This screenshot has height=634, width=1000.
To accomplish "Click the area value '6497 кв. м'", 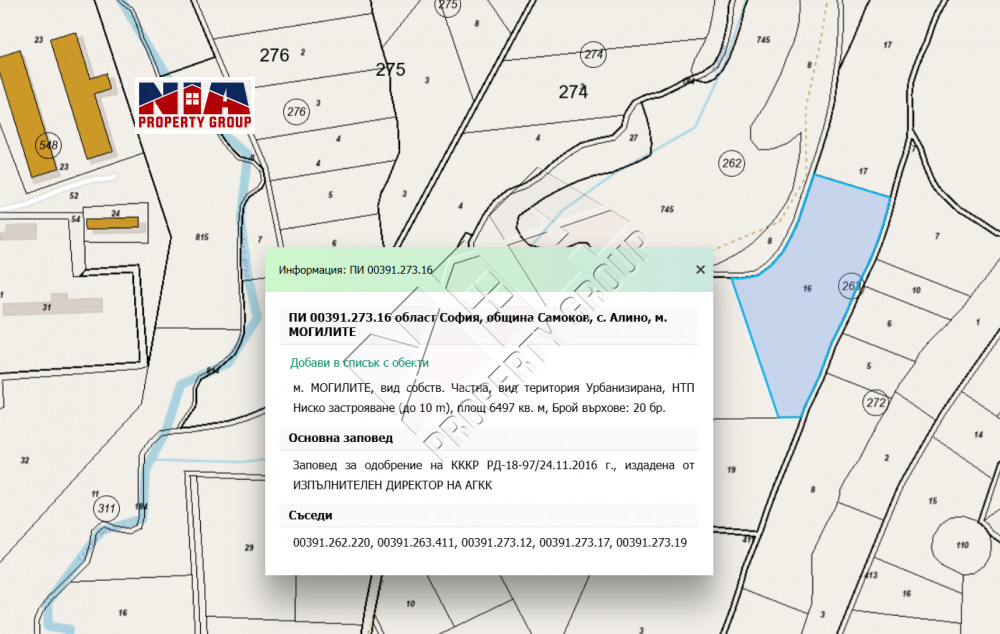I will tap(518, 408).
